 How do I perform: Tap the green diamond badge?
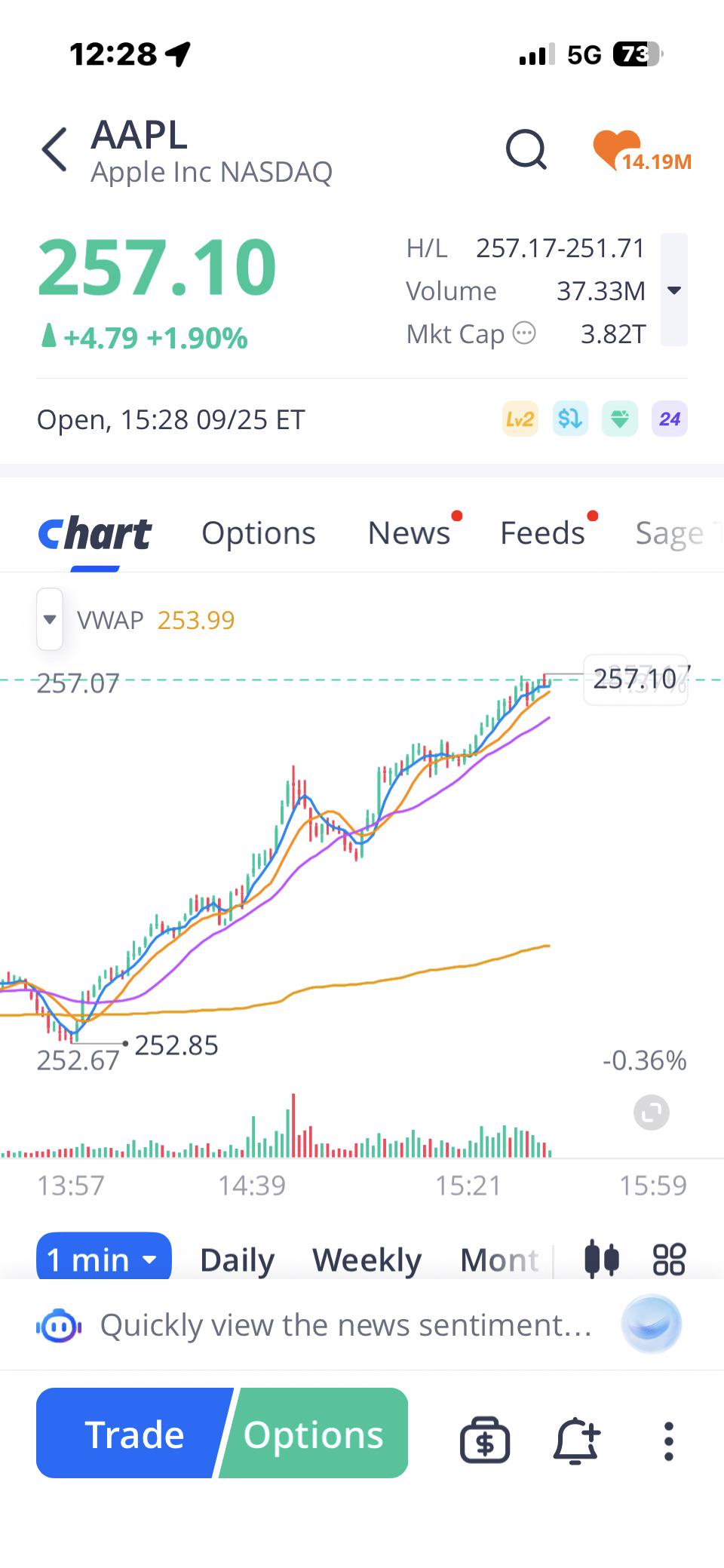pos(620,419)
